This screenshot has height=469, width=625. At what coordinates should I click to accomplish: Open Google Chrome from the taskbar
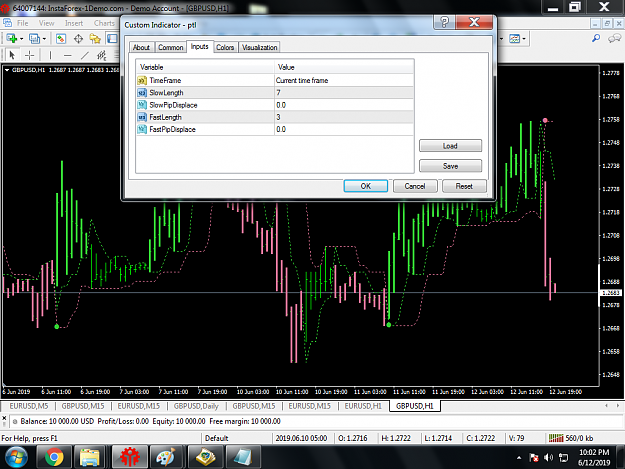click(53, 457)
